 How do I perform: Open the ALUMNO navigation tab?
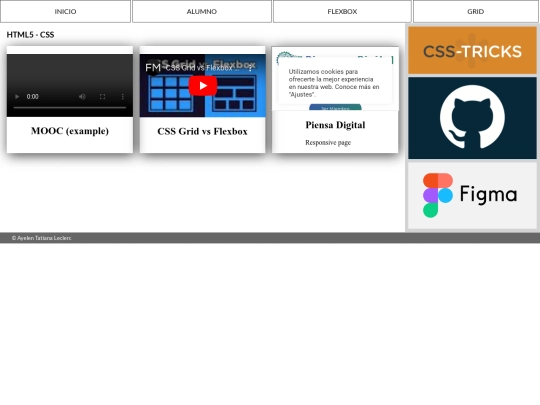(202, 11)
